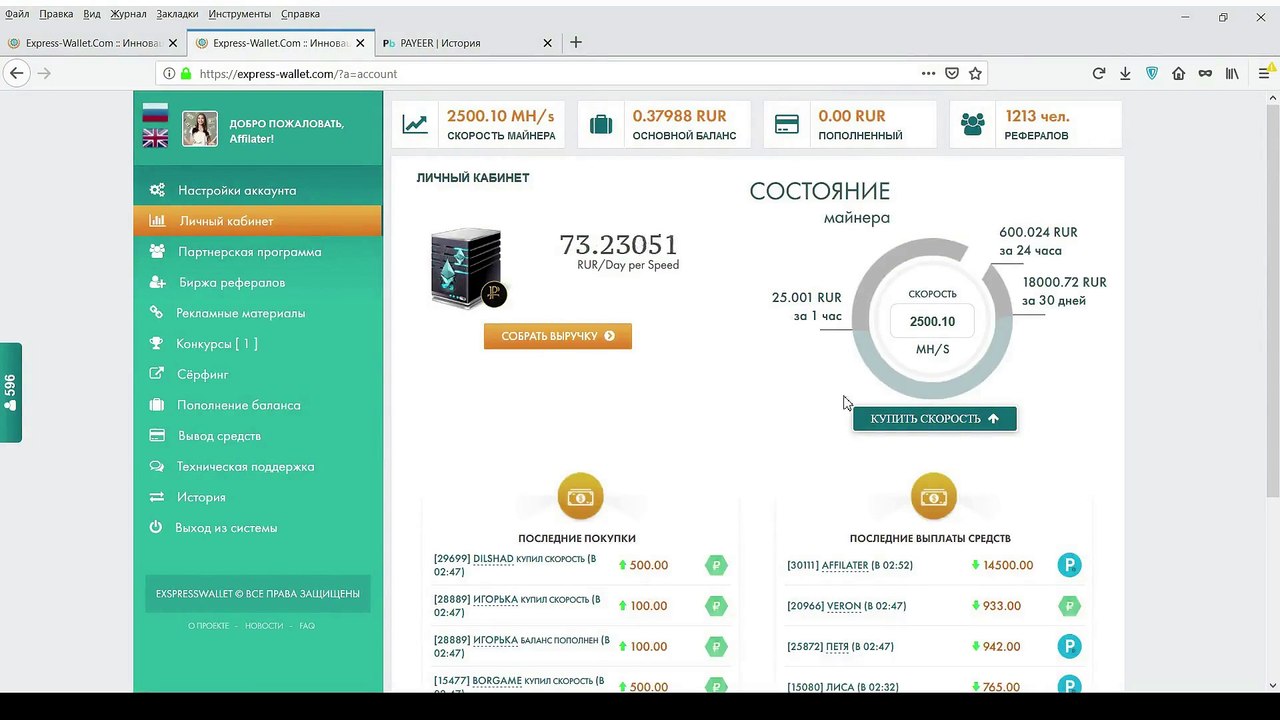Click user AFFILATER in recent payouts
Screen dimensions: 1280x720
click(845, 565)
